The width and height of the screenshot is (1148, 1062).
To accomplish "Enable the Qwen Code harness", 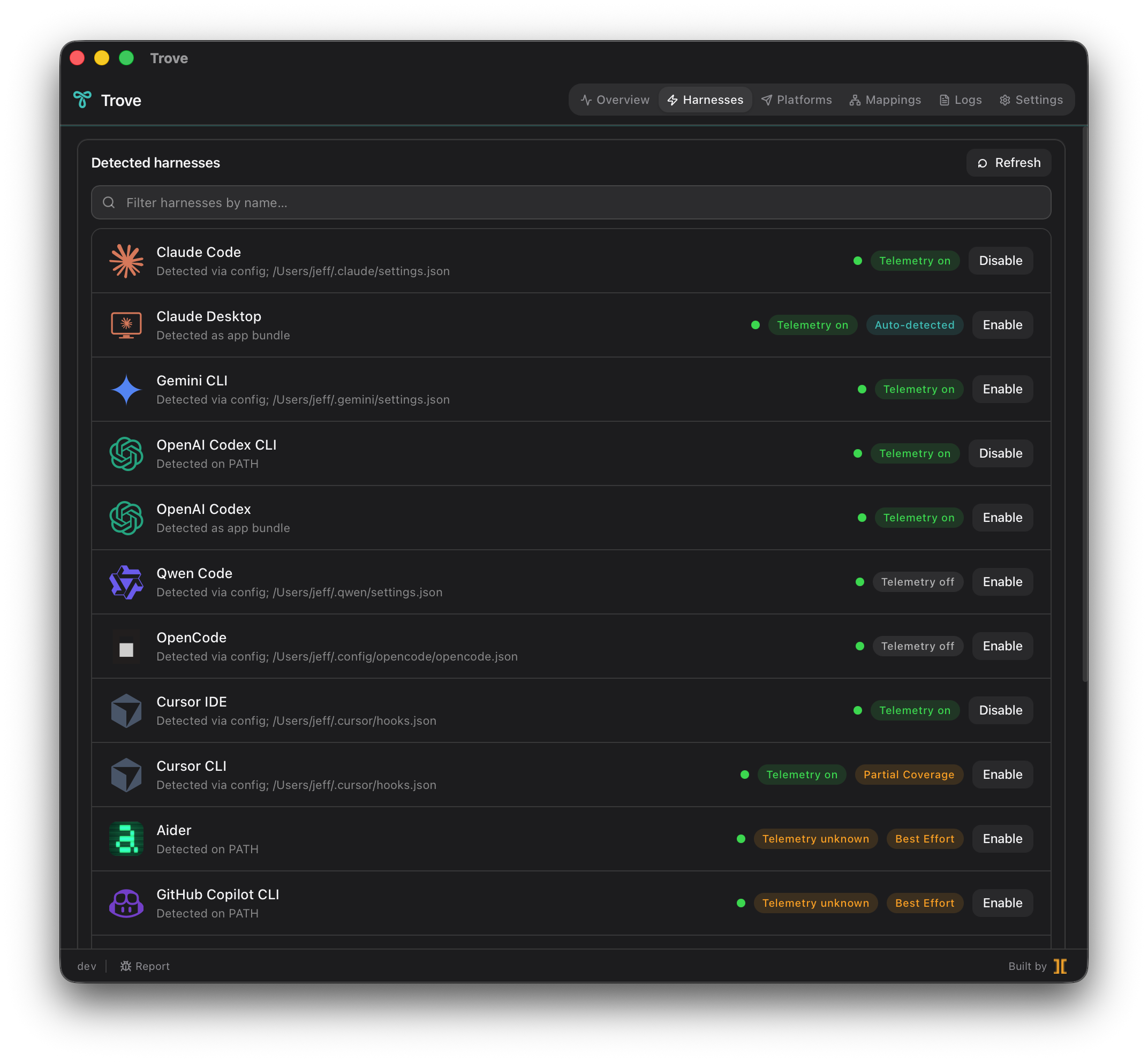I will click(1002, 582).
